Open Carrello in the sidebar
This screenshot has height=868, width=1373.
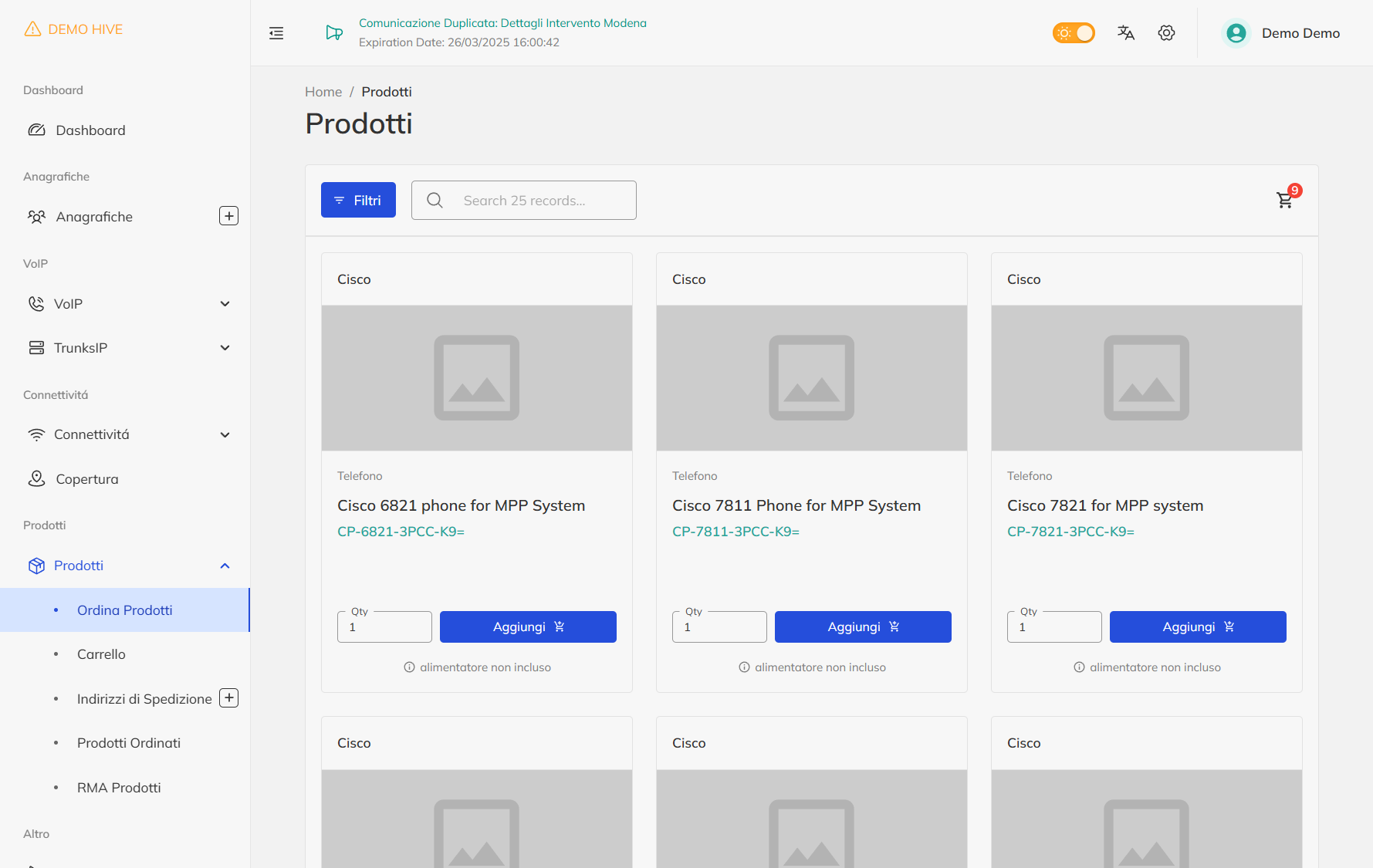(x=101, y=654)
